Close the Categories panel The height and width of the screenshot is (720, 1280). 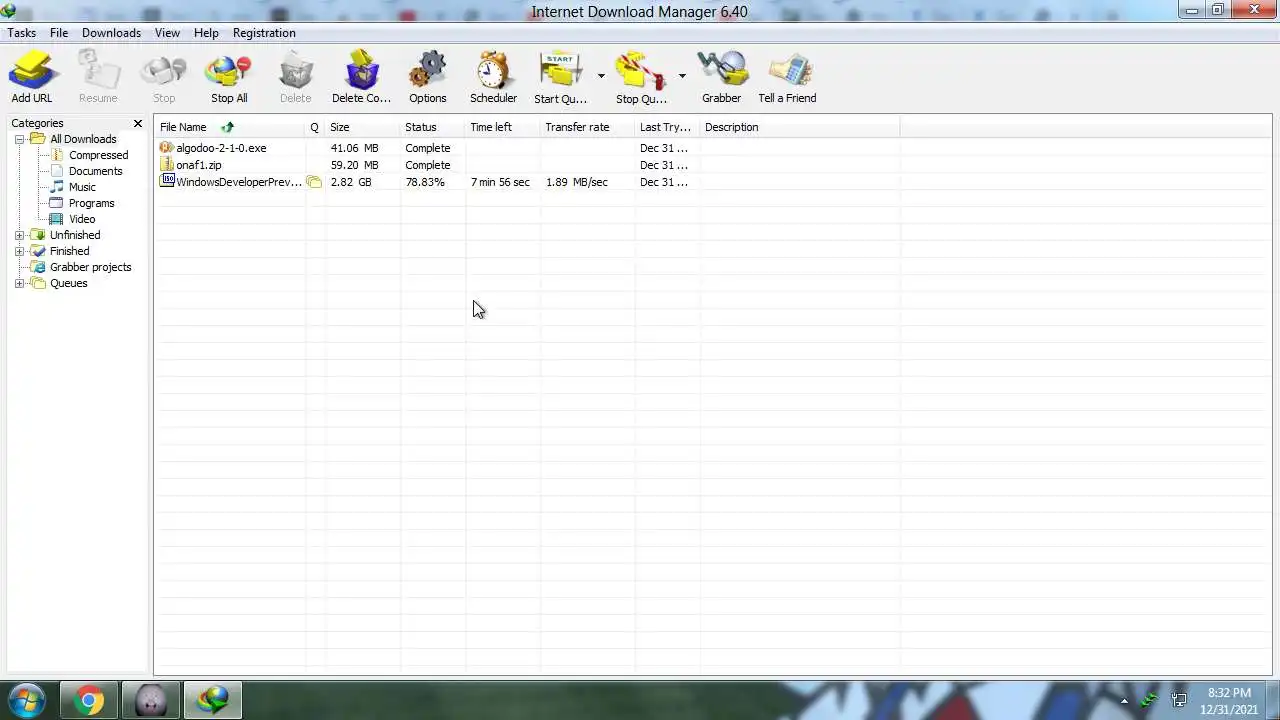[138, 123]
